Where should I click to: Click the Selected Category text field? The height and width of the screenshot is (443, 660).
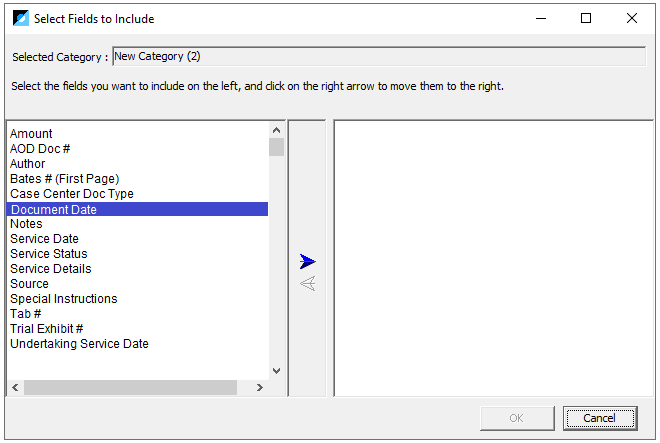(379, 56)
